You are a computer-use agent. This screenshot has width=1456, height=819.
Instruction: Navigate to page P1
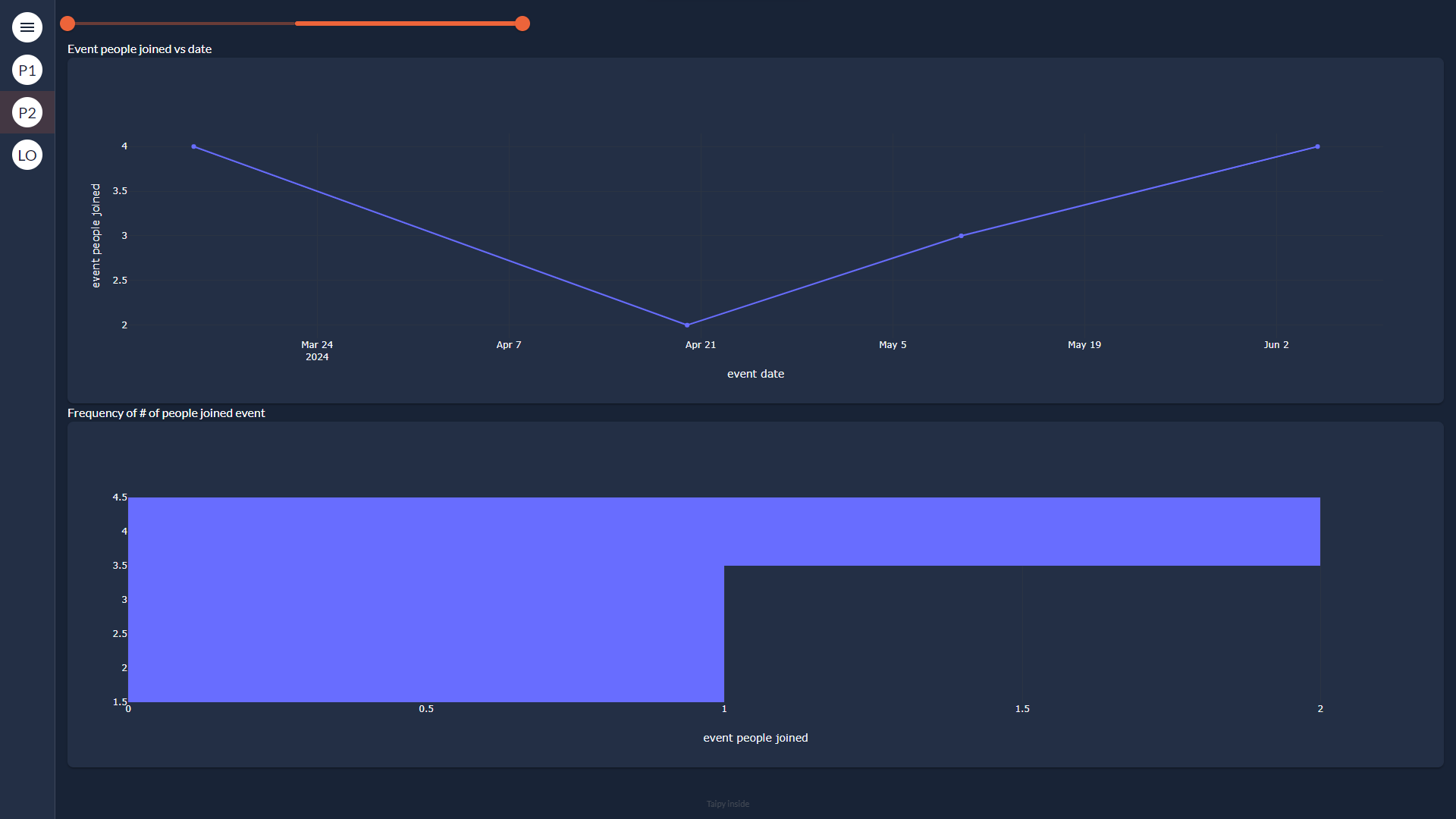[27, 70]
